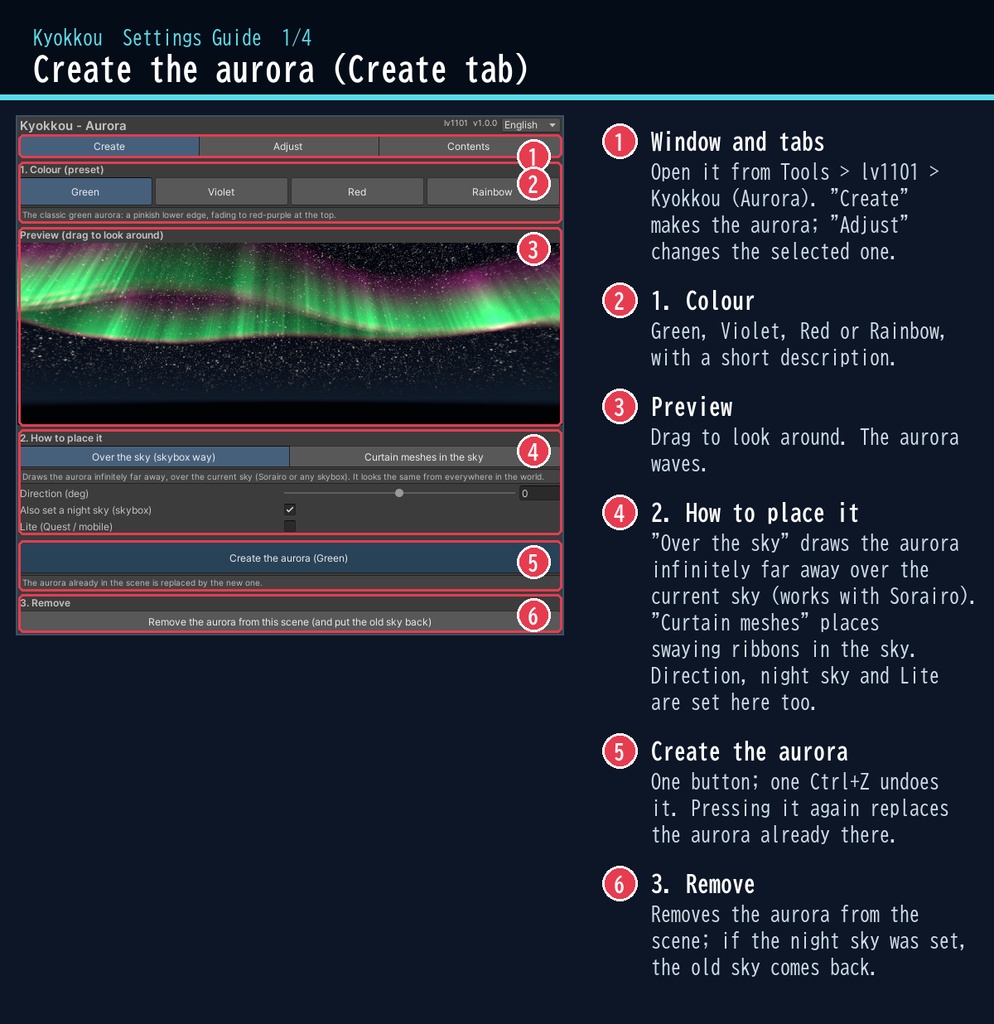Select the Green colour preset
Viewport: 994px width, 1024px height.
(x=86, y=192)
